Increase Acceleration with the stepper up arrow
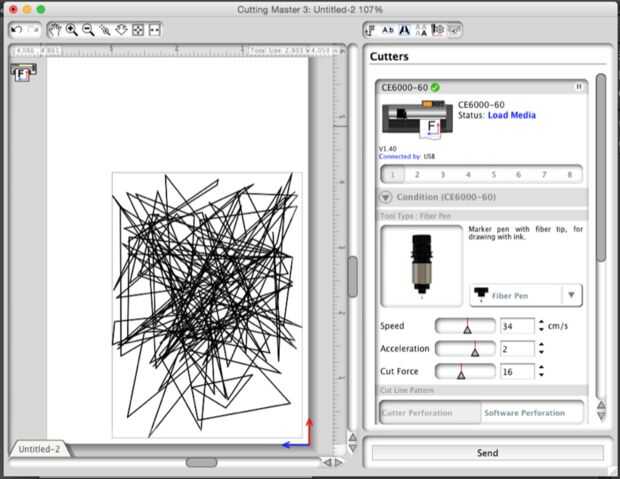The image size is (620, 479). 541,345
